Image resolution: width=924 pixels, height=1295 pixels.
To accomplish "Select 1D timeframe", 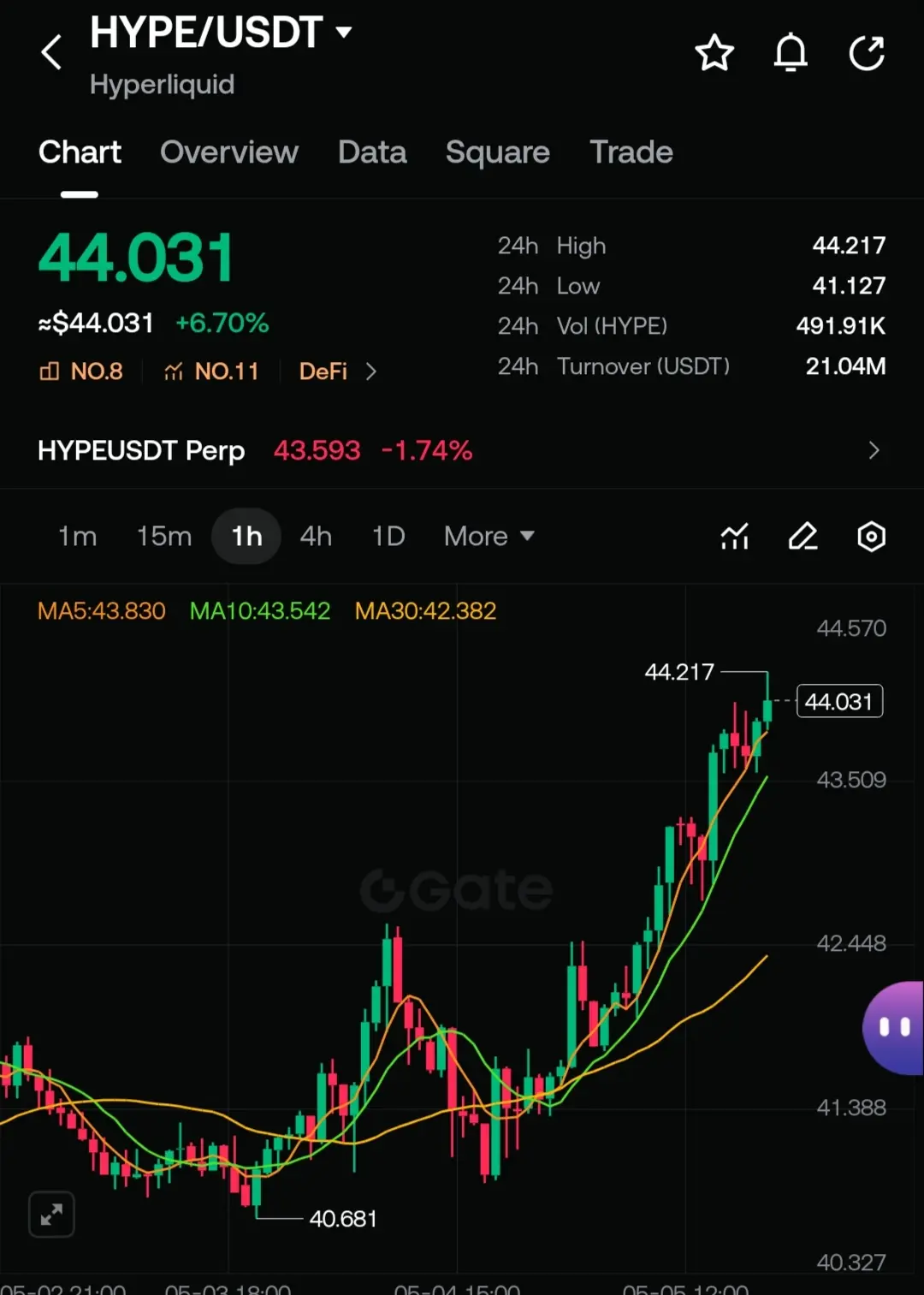I will [388, 537].
